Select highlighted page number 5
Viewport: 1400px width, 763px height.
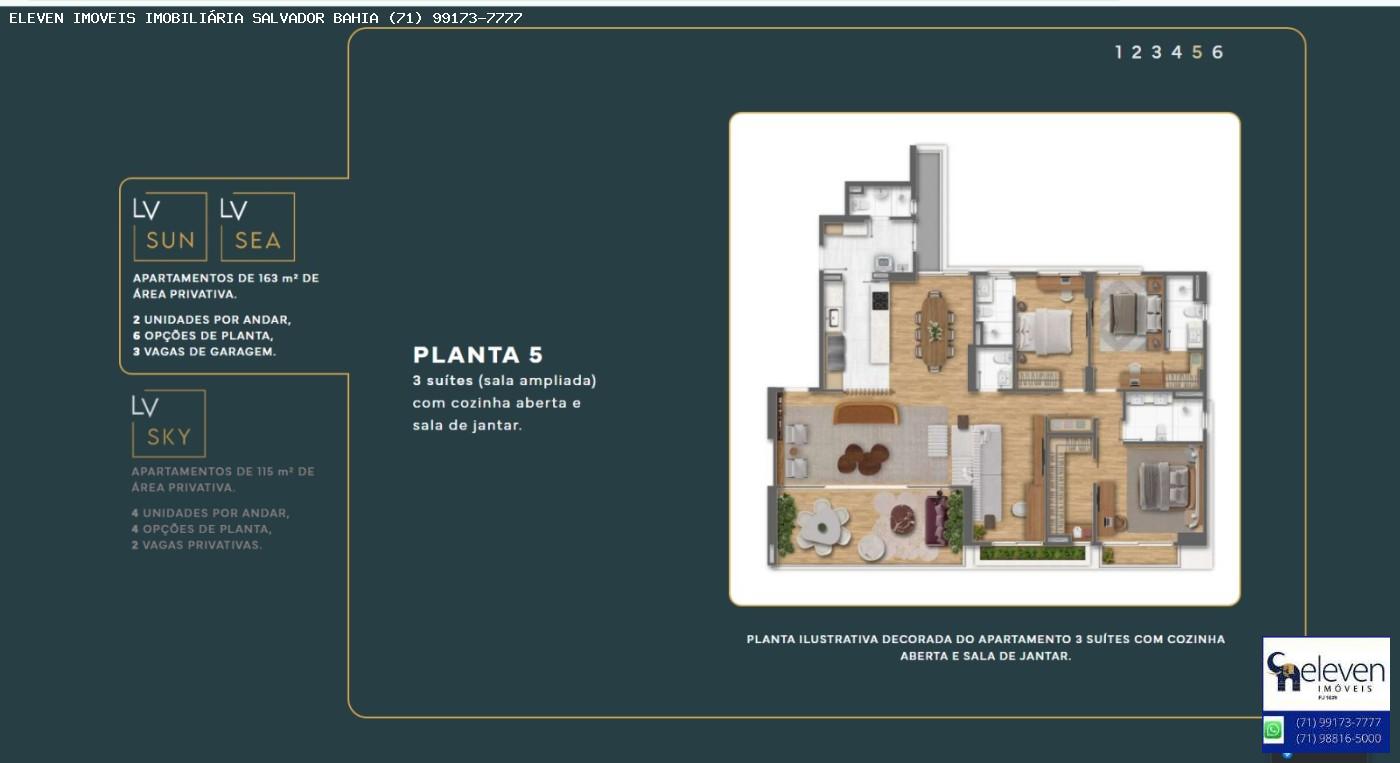point(1197,52)
